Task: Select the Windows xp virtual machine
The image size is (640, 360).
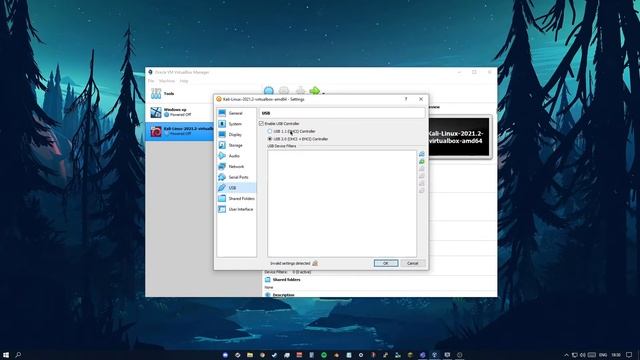Action: click(x=180, y=112)
